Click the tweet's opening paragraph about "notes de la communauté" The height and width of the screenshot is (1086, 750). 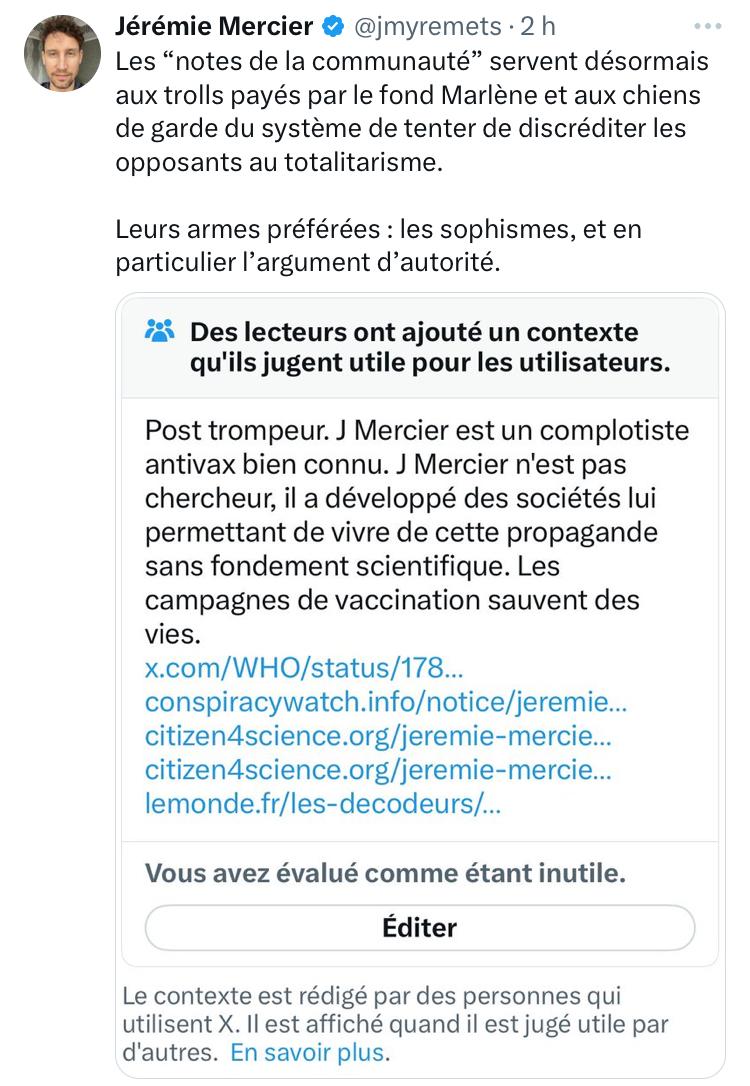pos(411,112)
